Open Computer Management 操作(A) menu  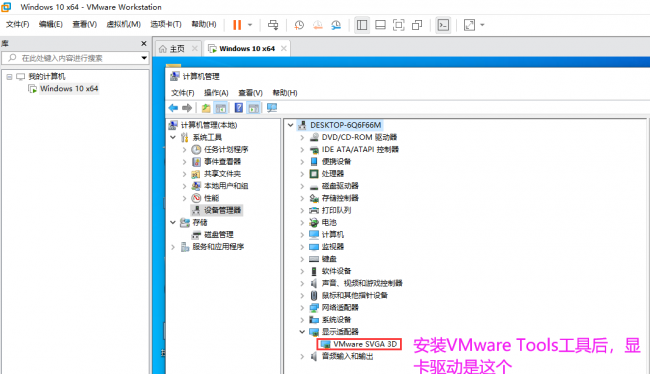pyautogui.click(x=216, y=93)
